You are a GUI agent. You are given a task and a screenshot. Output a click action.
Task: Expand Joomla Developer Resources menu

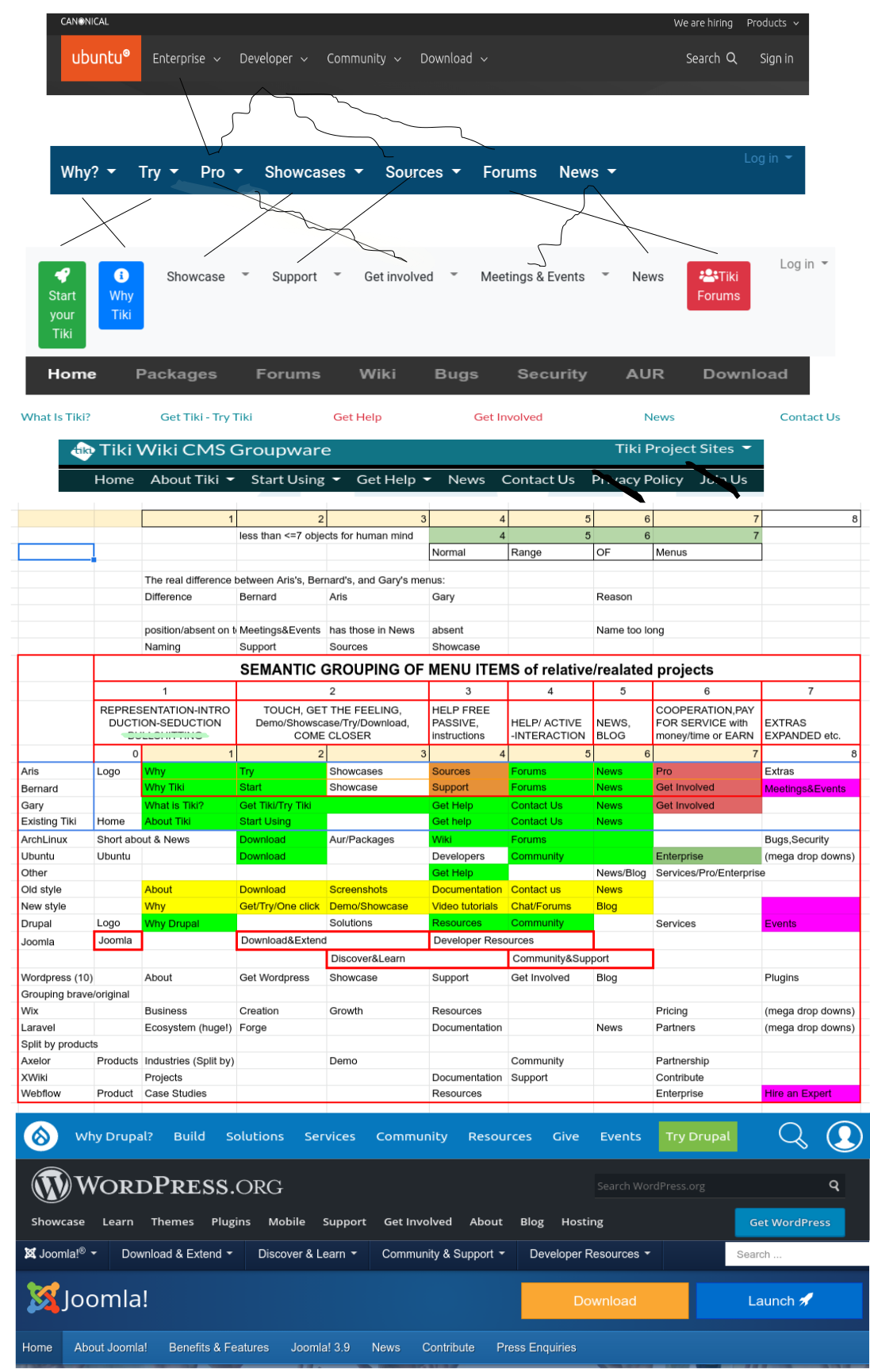590,1254
